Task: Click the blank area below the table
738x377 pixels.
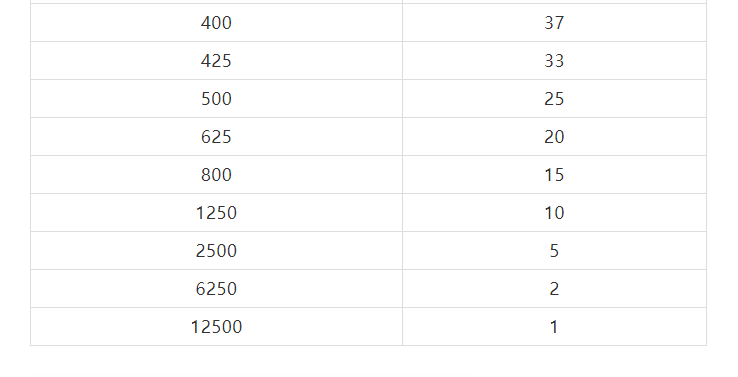Action: tap(369, 361)
